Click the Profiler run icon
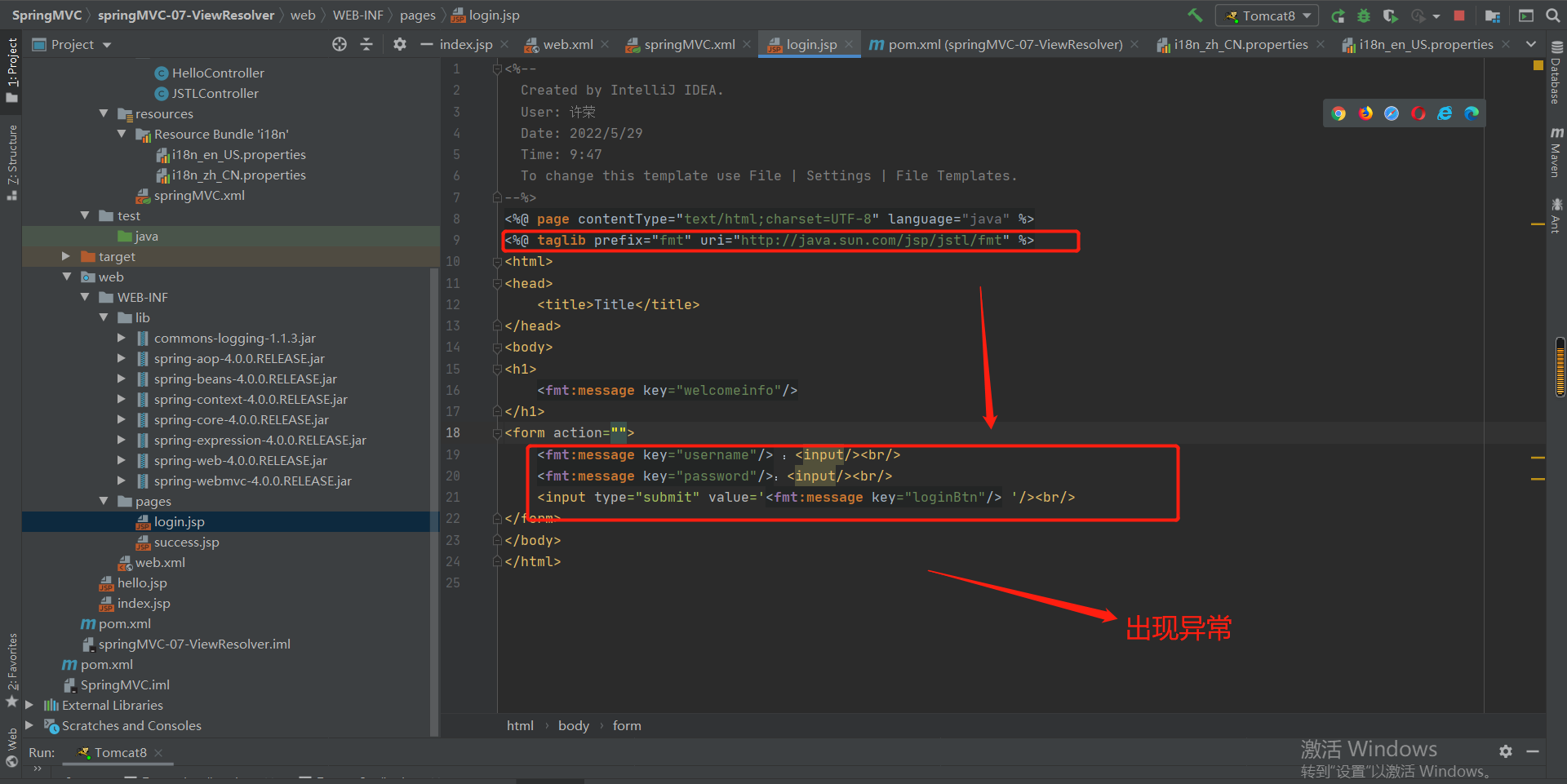 1418,16
